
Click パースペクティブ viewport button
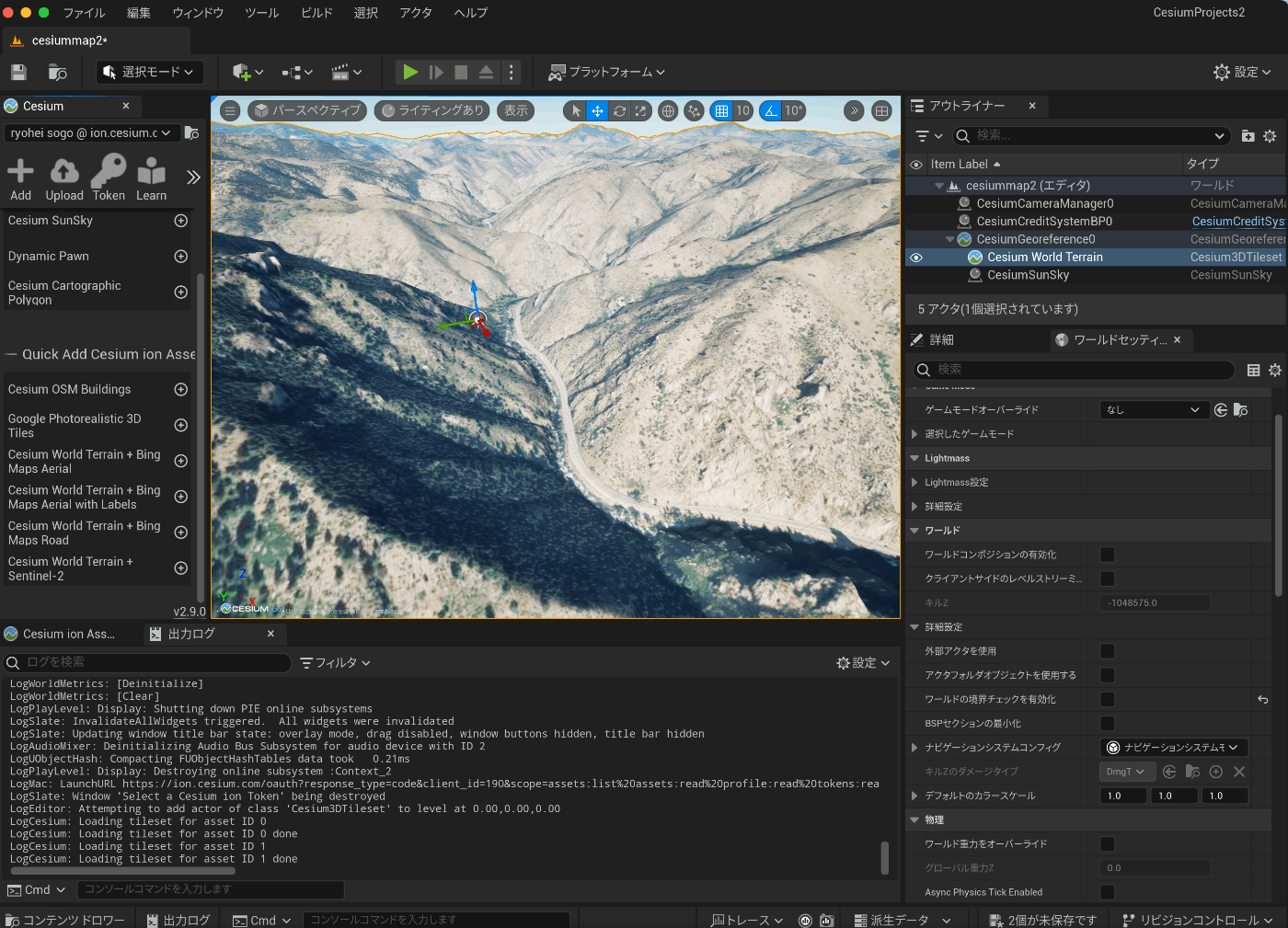click(x=307, y=110)
